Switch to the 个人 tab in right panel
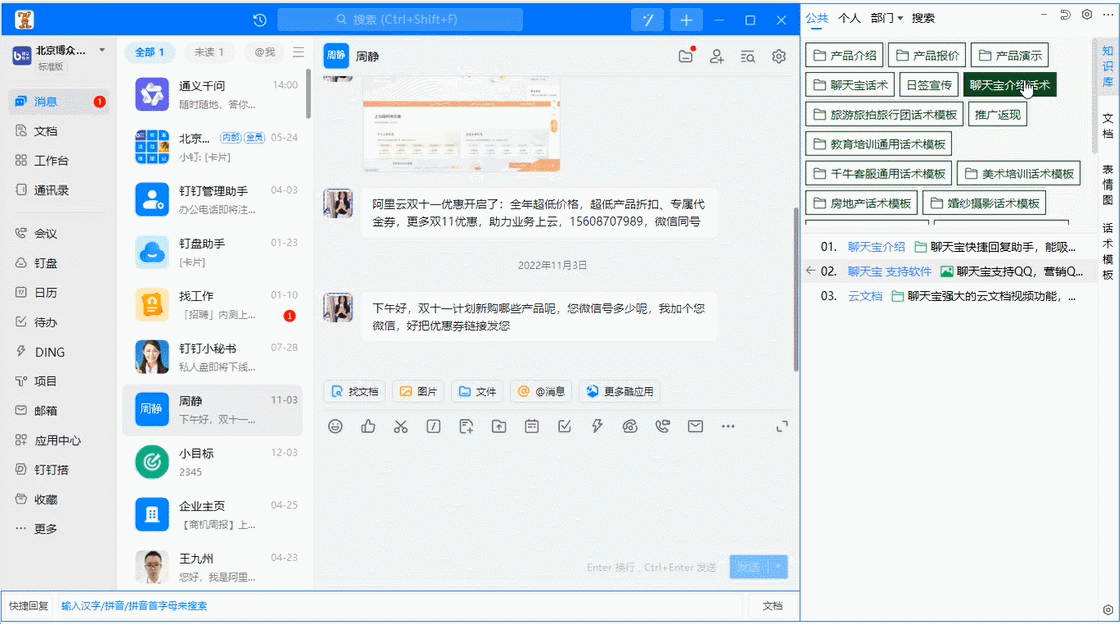 (849, 18)
